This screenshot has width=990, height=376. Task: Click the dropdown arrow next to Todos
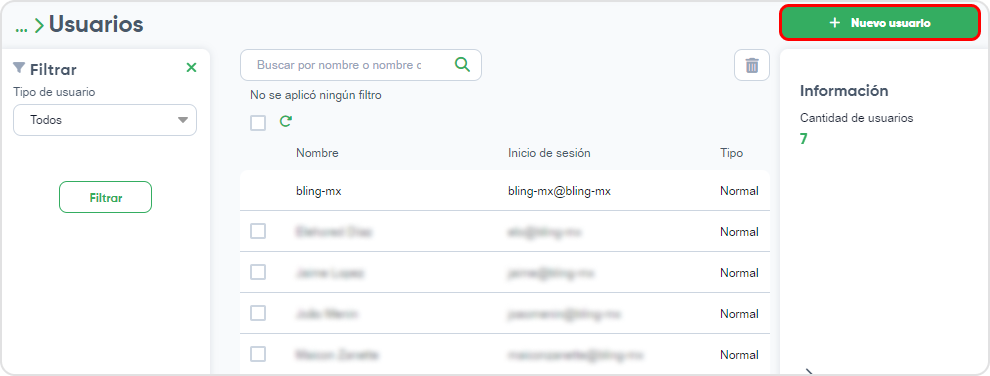[x=183, y=120]
